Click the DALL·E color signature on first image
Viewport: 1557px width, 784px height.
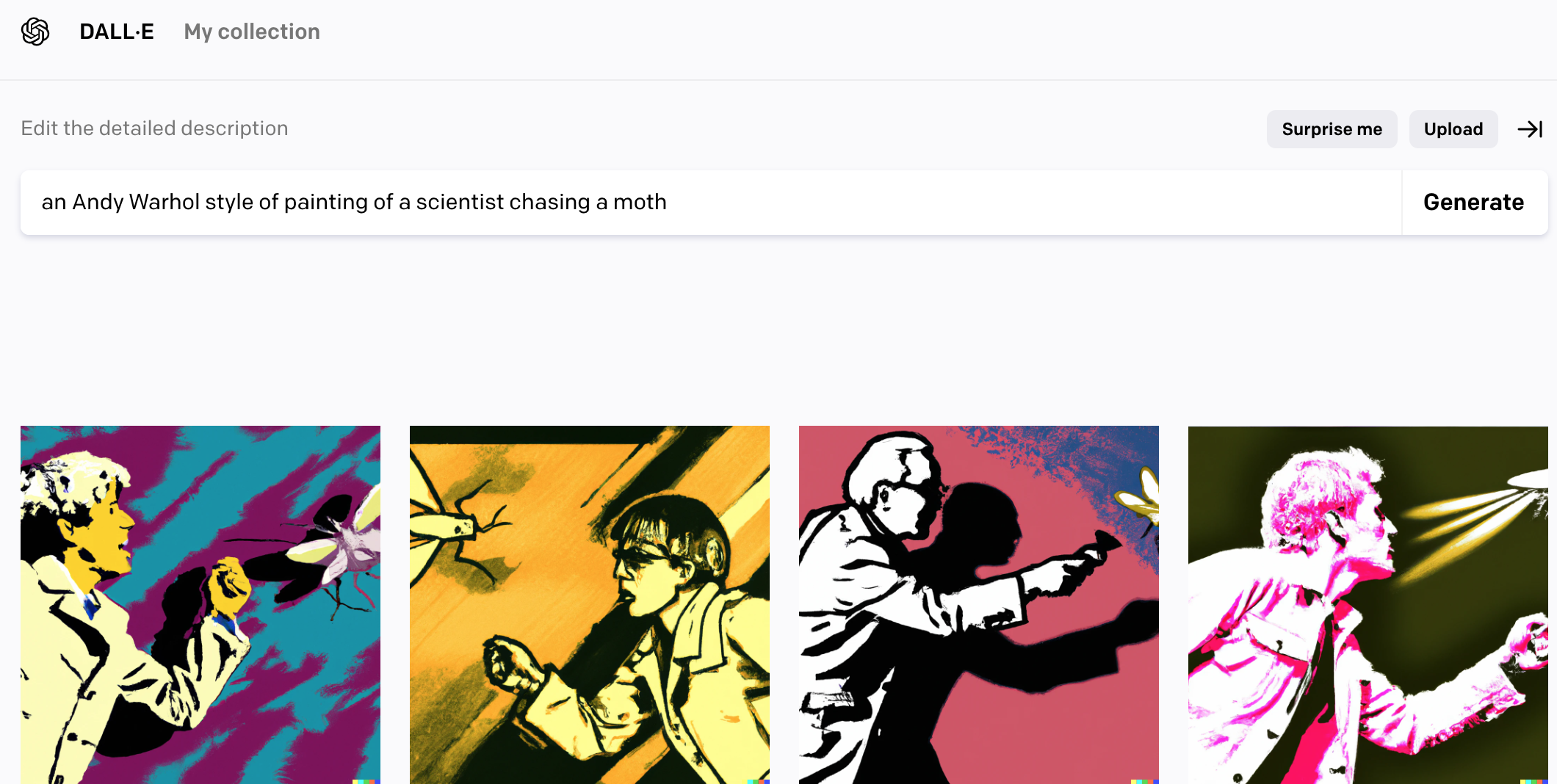[366, 781]
